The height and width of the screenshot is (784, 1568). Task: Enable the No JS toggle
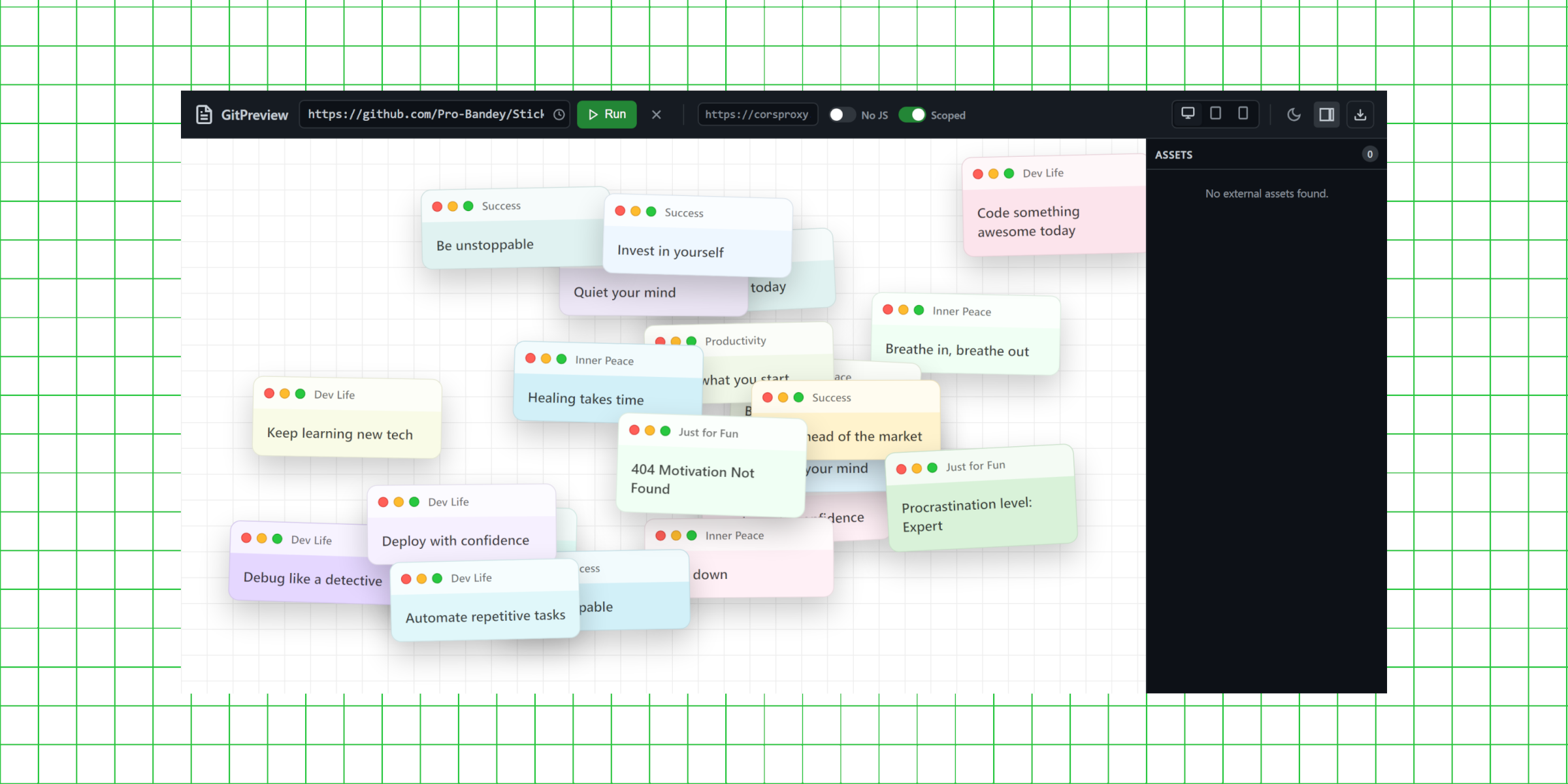(841, 115)
